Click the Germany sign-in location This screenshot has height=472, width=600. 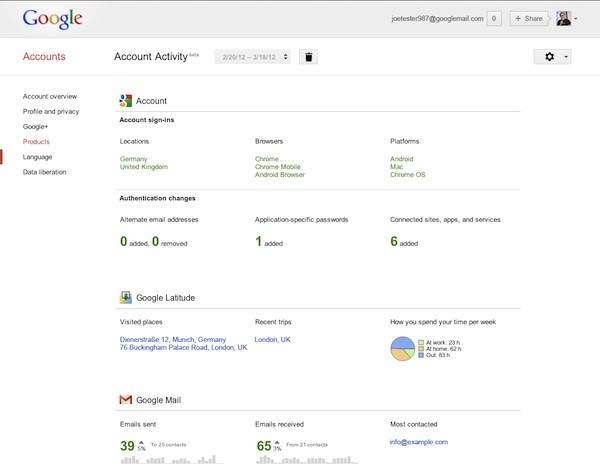click(134, 159)
